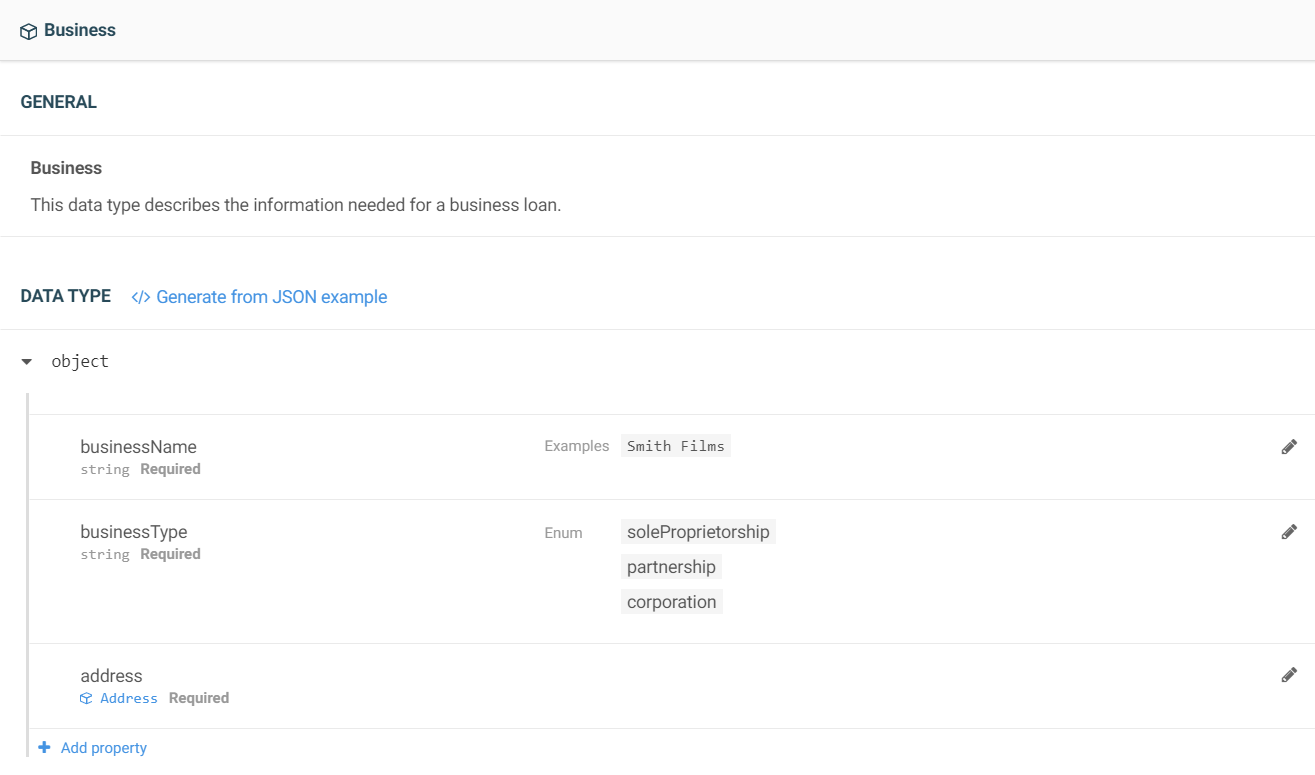Select the soleProprietorship enum value
The image size is (1315, 775).
pyautogui.click(x=698, y=532)
